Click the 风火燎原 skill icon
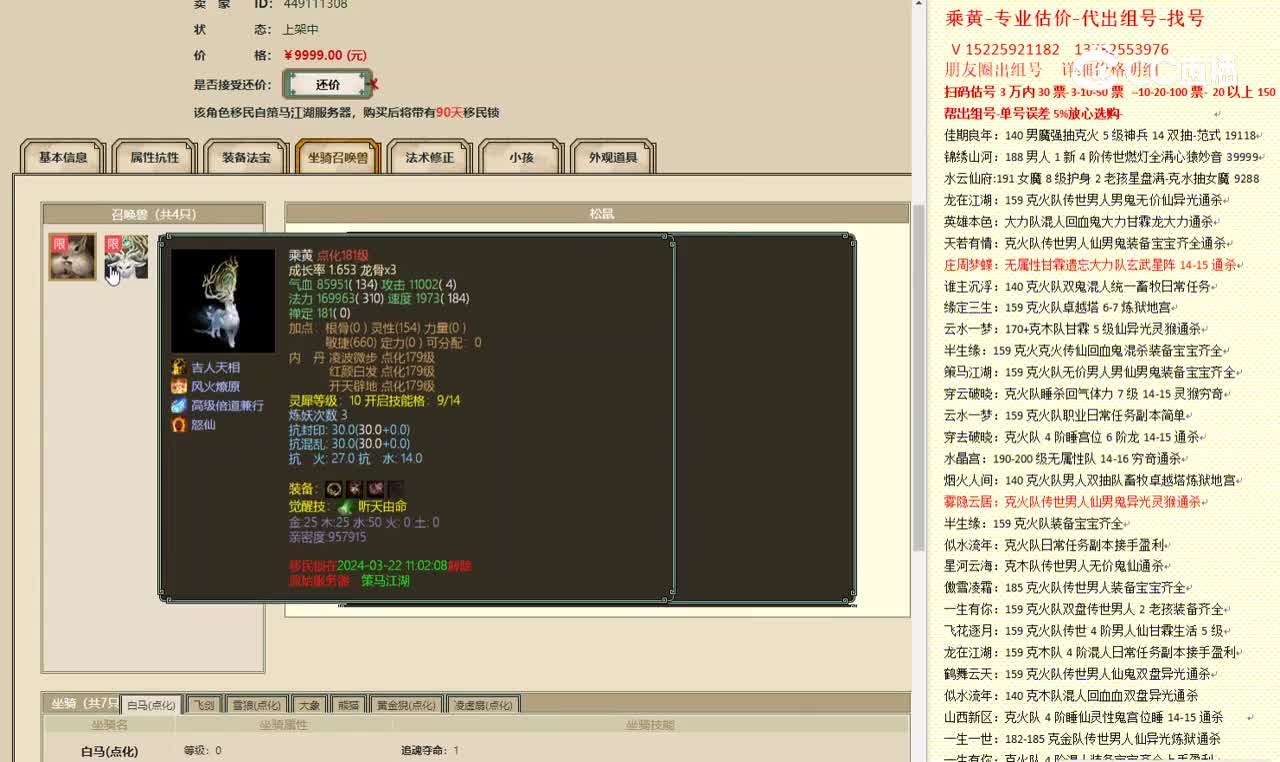The width and height of the screenshot is (1280, 762). point(179,386)
